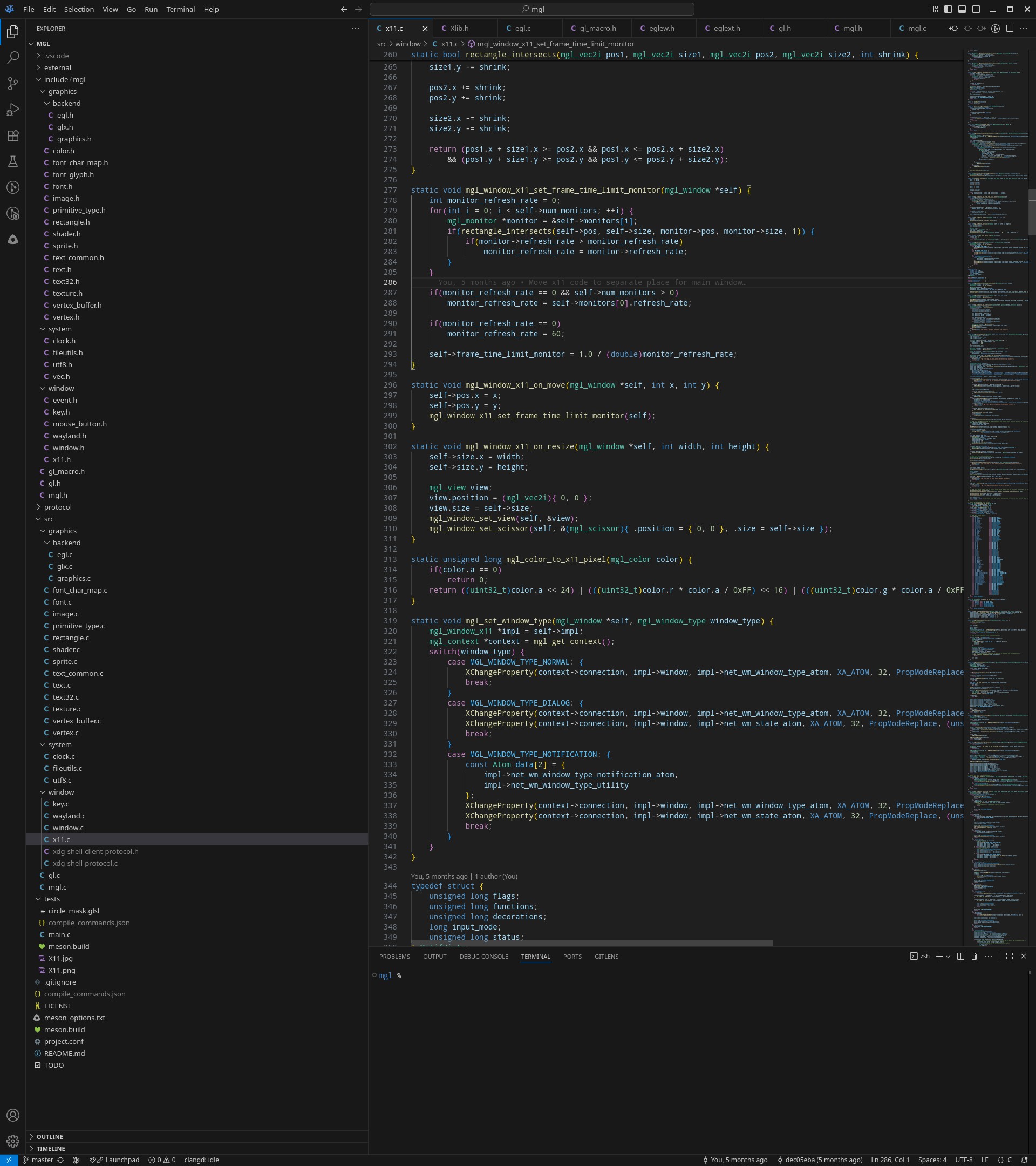This screenshot has width=1036, height=1166.
Task: Toggle bottom panel visibility
Action: [962, 9]
